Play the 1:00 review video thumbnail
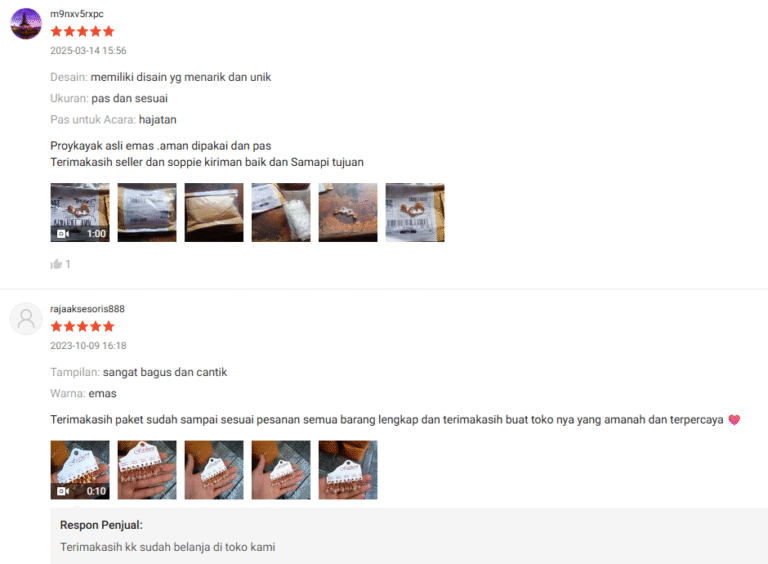The image size is (768, 564). click(x=80, y=212)
